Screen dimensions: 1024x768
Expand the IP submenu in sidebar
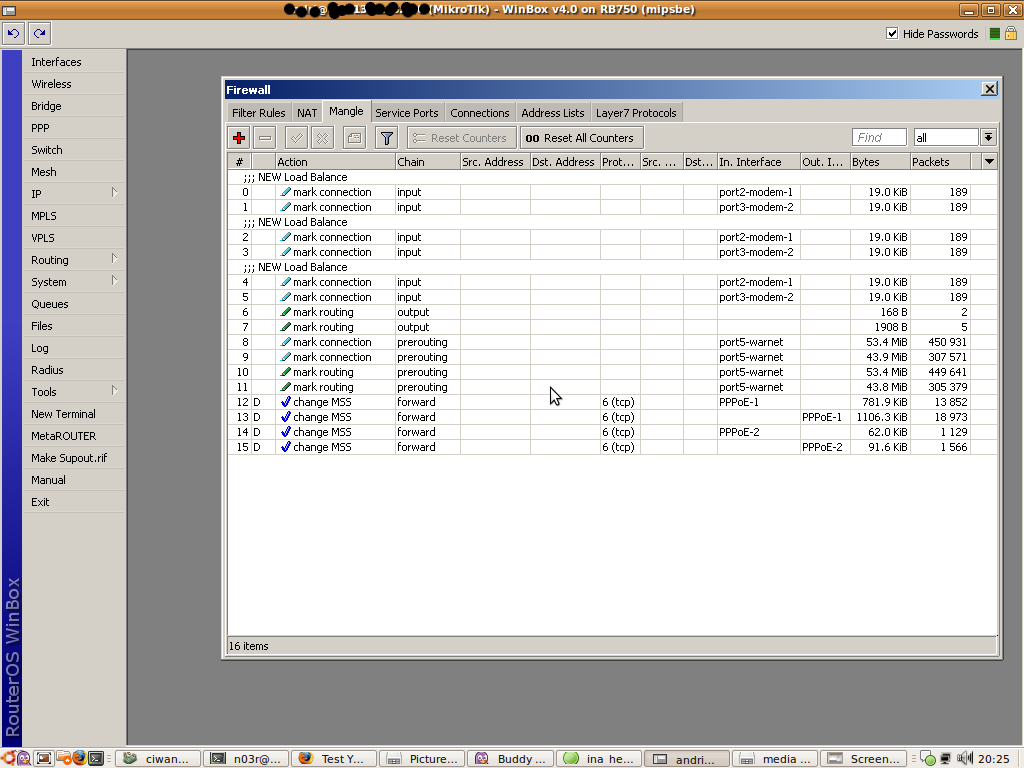pos(75,194)
